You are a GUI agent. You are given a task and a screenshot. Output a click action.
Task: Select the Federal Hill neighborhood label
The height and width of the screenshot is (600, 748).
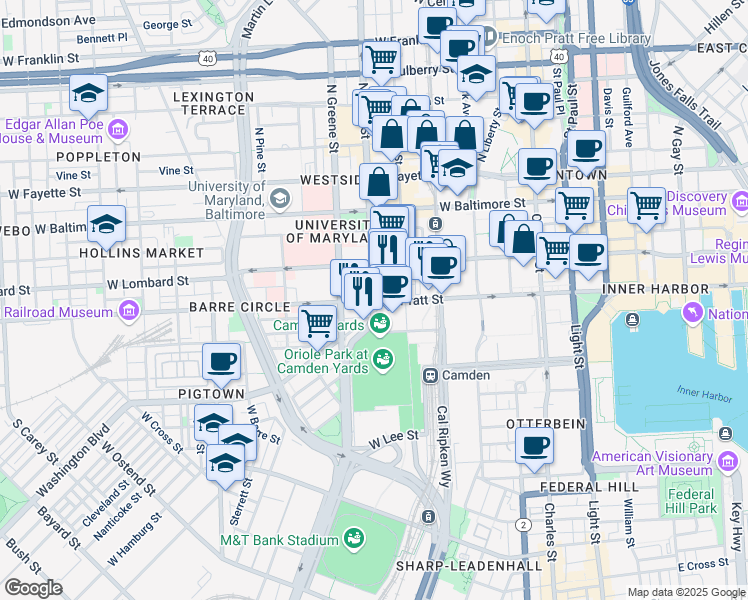pyautogui.click(x=590, y=487)
